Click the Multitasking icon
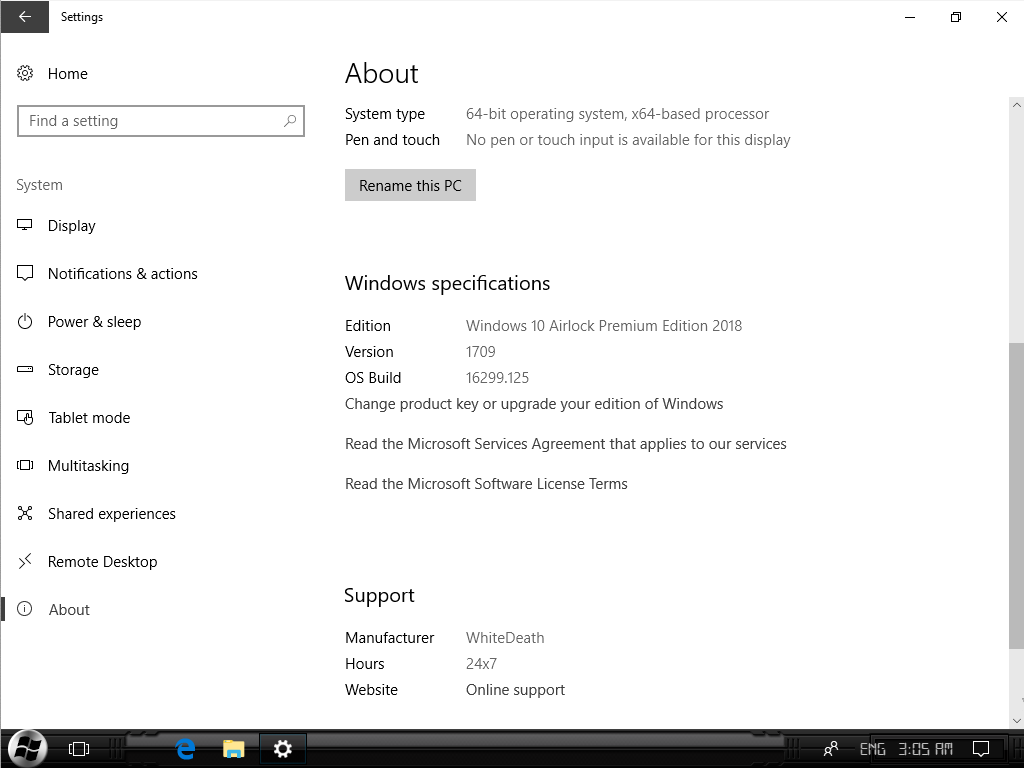Viewport: 1024px width, 768px height. click(25, 466)
